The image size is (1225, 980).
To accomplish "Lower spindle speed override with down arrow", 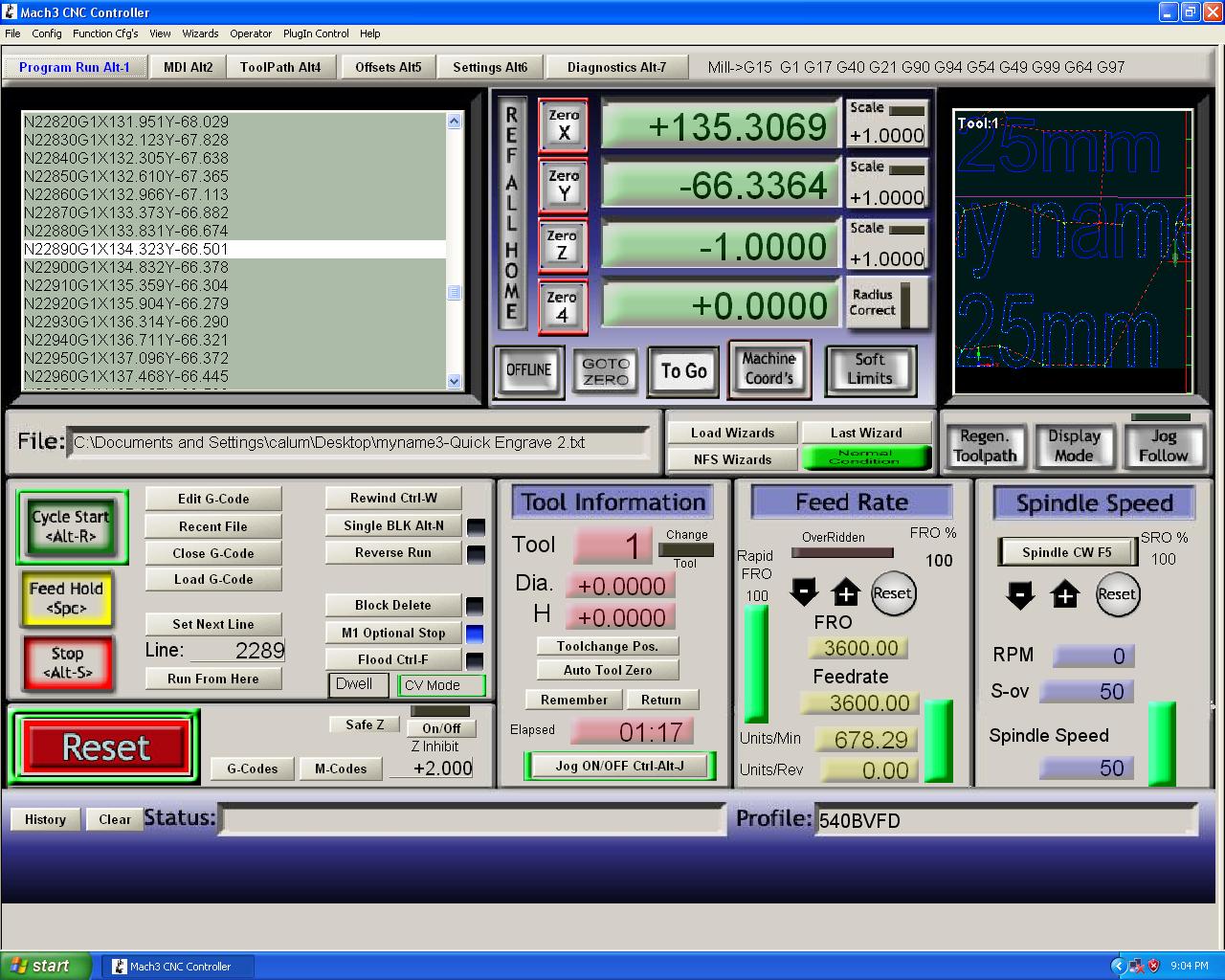I will coord(1020,595).
